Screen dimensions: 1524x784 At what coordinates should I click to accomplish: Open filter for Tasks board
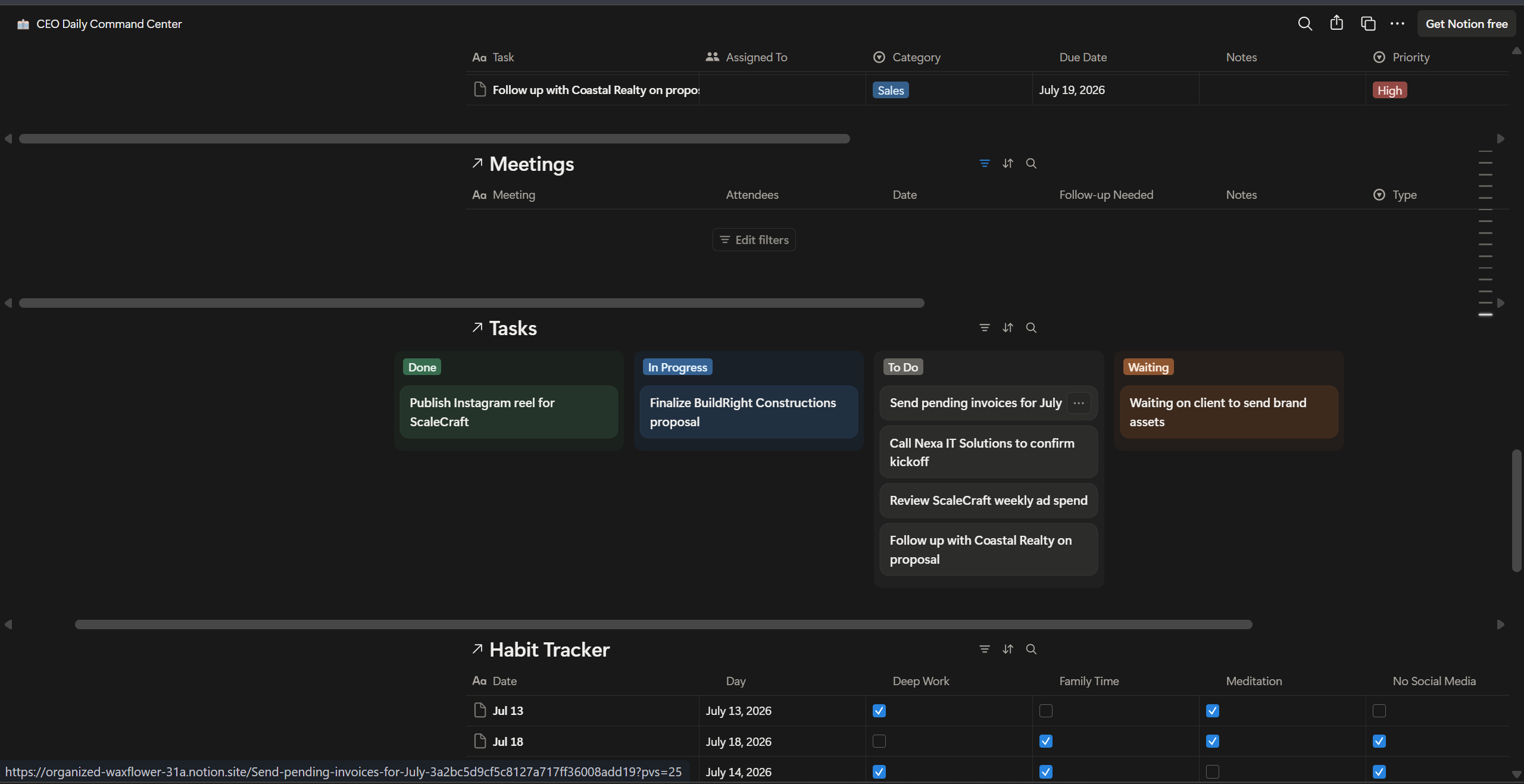[985, 327]
